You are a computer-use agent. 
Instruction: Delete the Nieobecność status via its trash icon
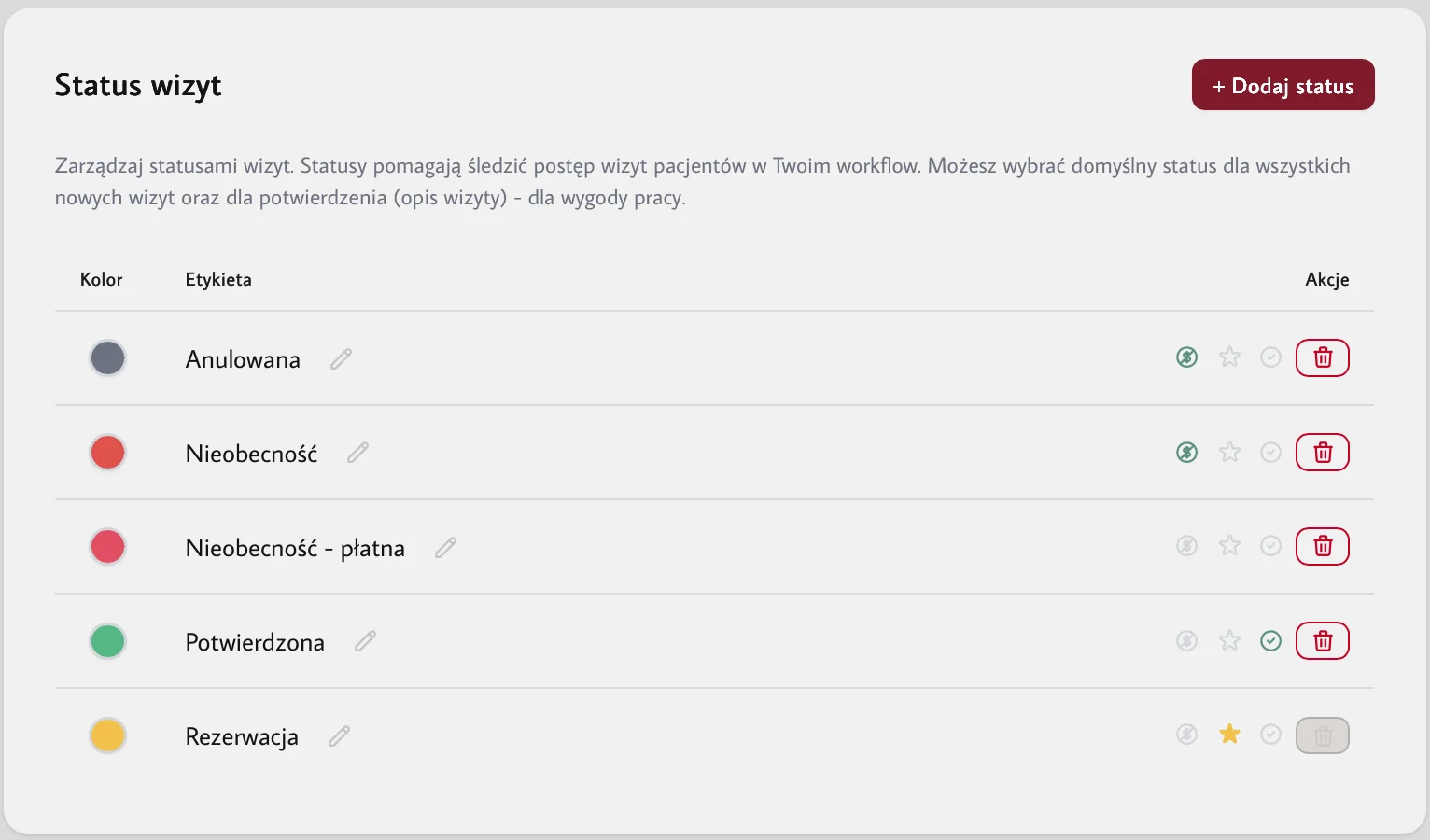[1323, 453]
